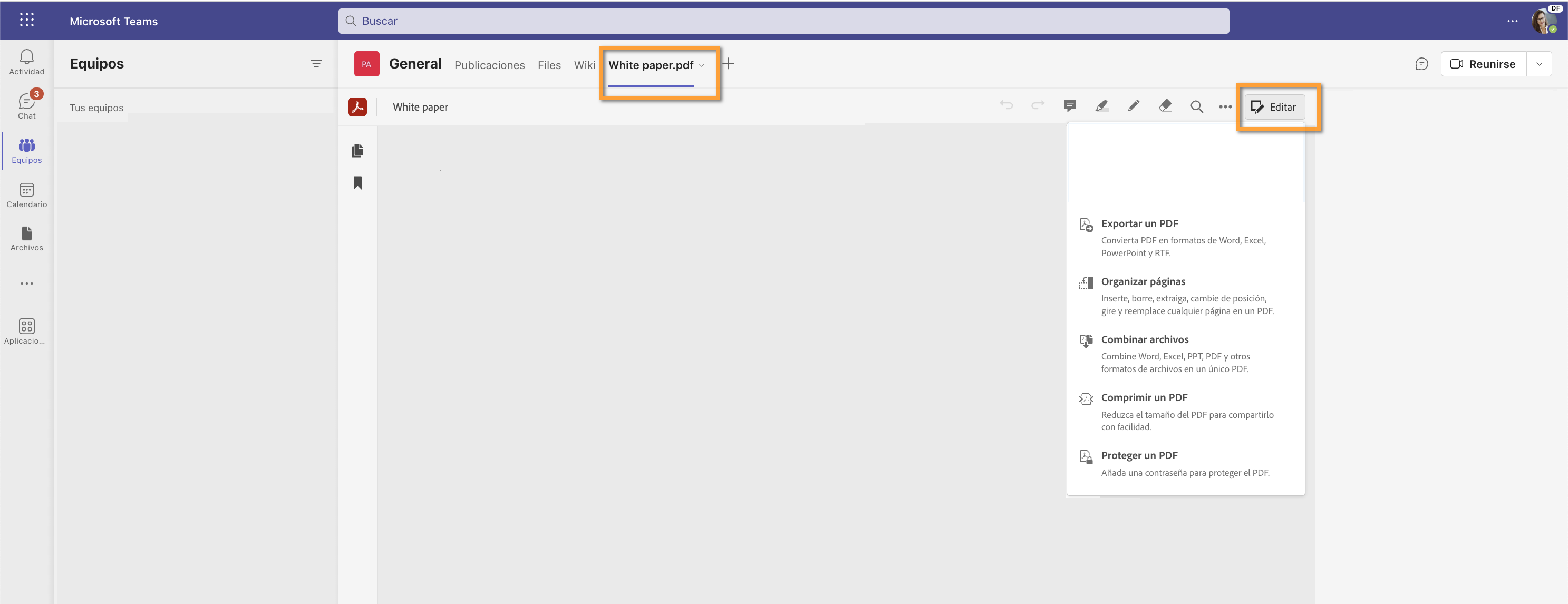1568x604 pixels.
Task: Choose Comprimir un PDF from the menu
Action: [x=1144, y=397]
